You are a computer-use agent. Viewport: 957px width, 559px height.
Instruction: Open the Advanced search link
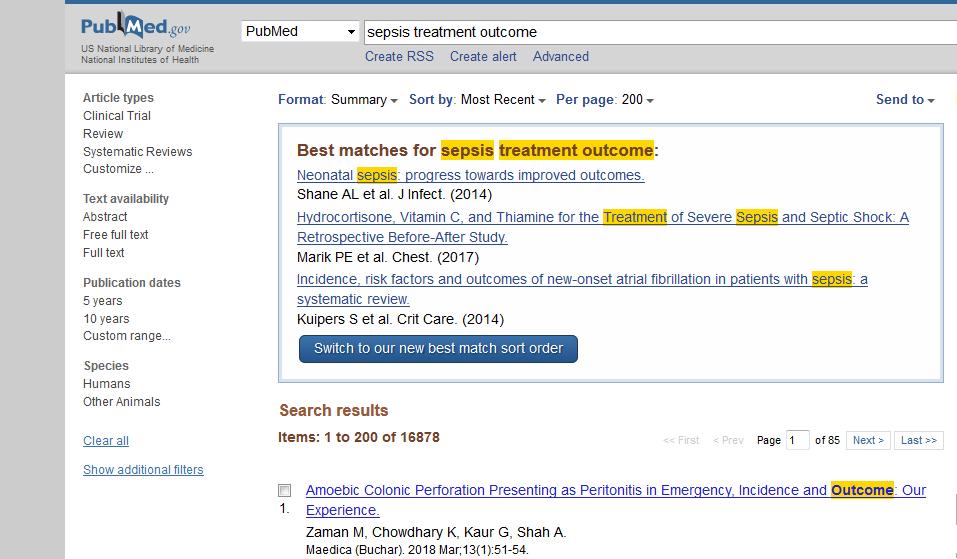(x=561, y=56)
